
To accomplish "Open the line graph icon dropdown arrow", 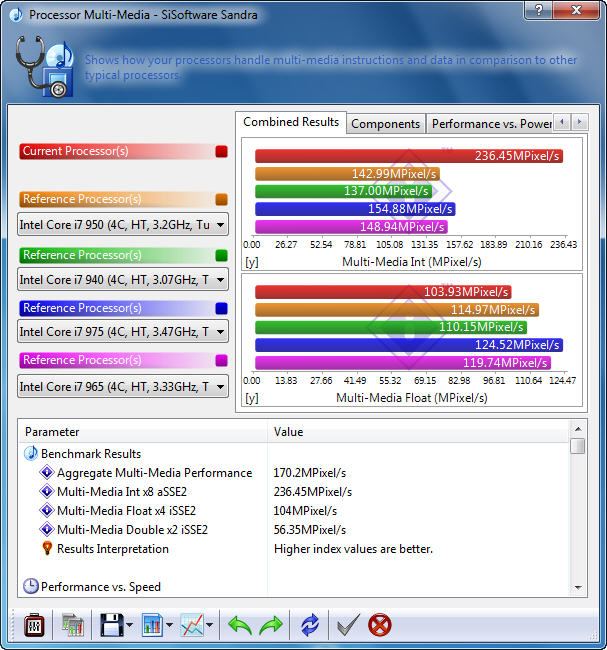I will coord(209,625).
